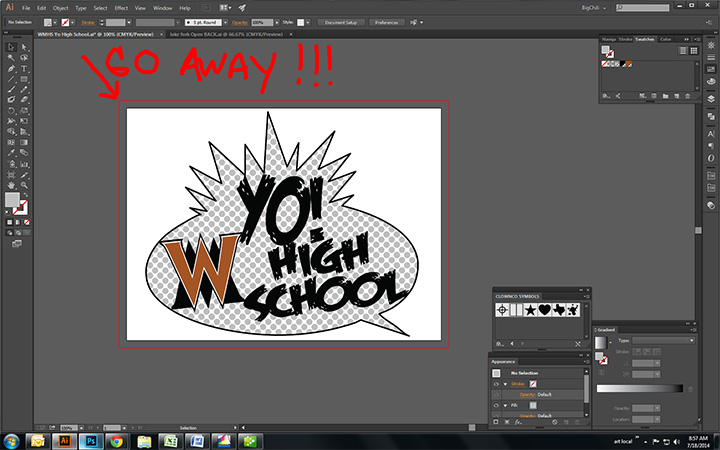Screen dimensions: 720x450
Task: Select the Artboard tool
Action: point(11,175)
